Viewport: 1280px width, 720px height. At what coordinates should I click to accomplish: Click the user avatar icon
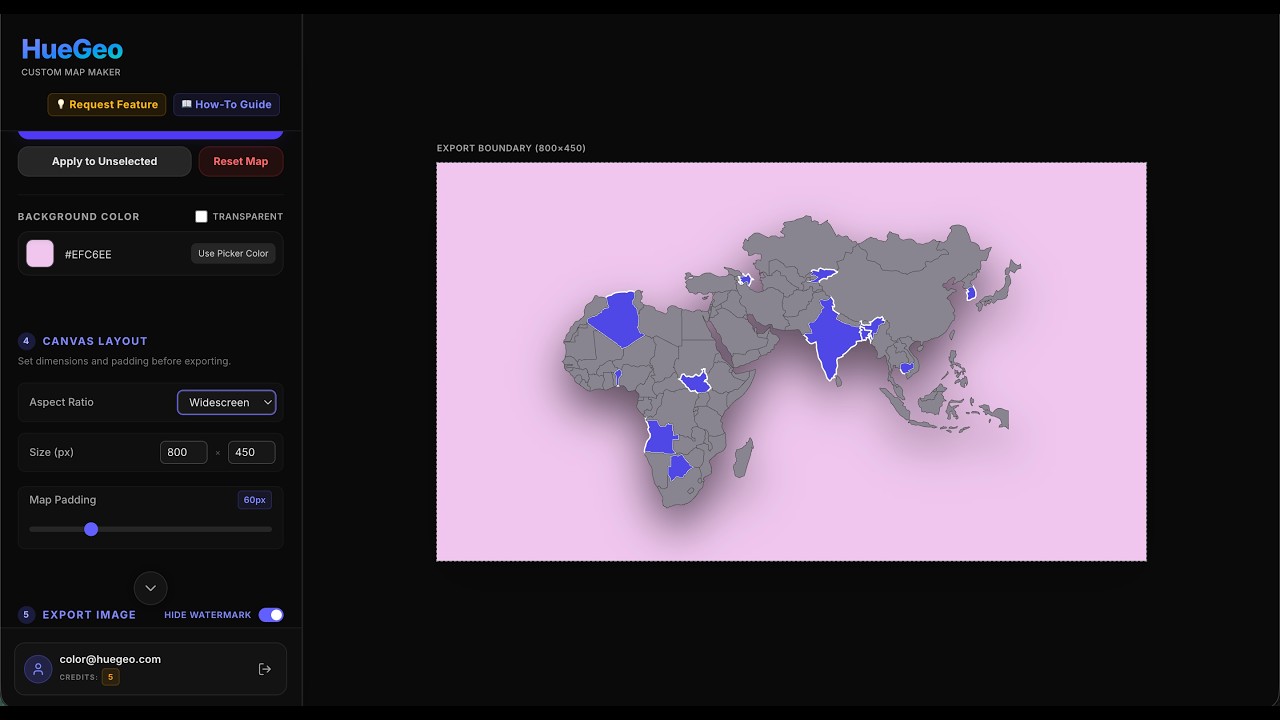(x=38, y=669)
